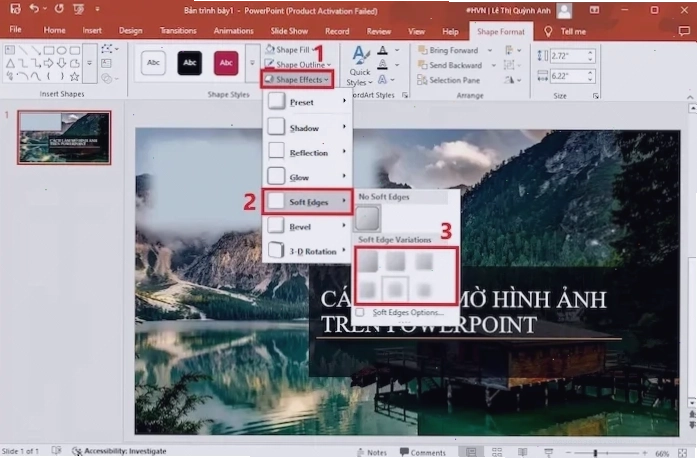Select the rectangle shape in gallery
The height and width of the screenshot is (458, 697).
(49, 50)
